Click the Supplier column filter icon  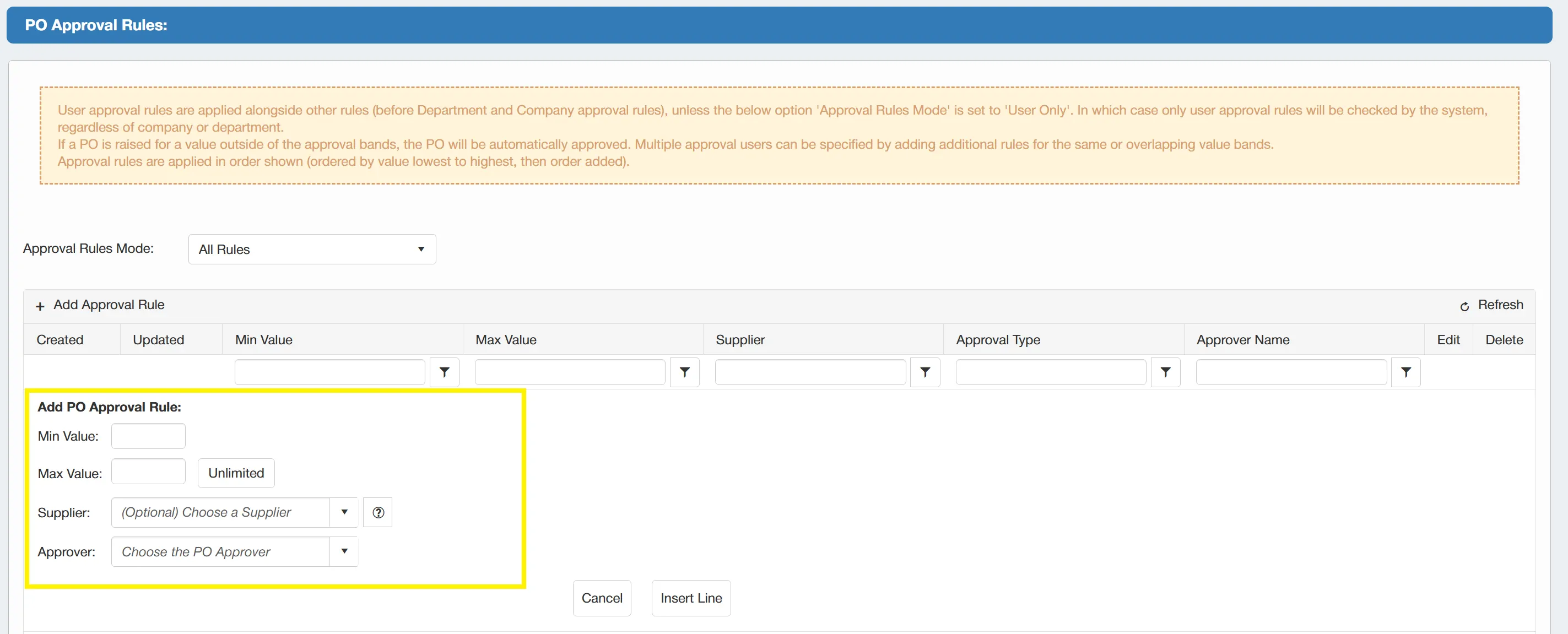(925, 372)
